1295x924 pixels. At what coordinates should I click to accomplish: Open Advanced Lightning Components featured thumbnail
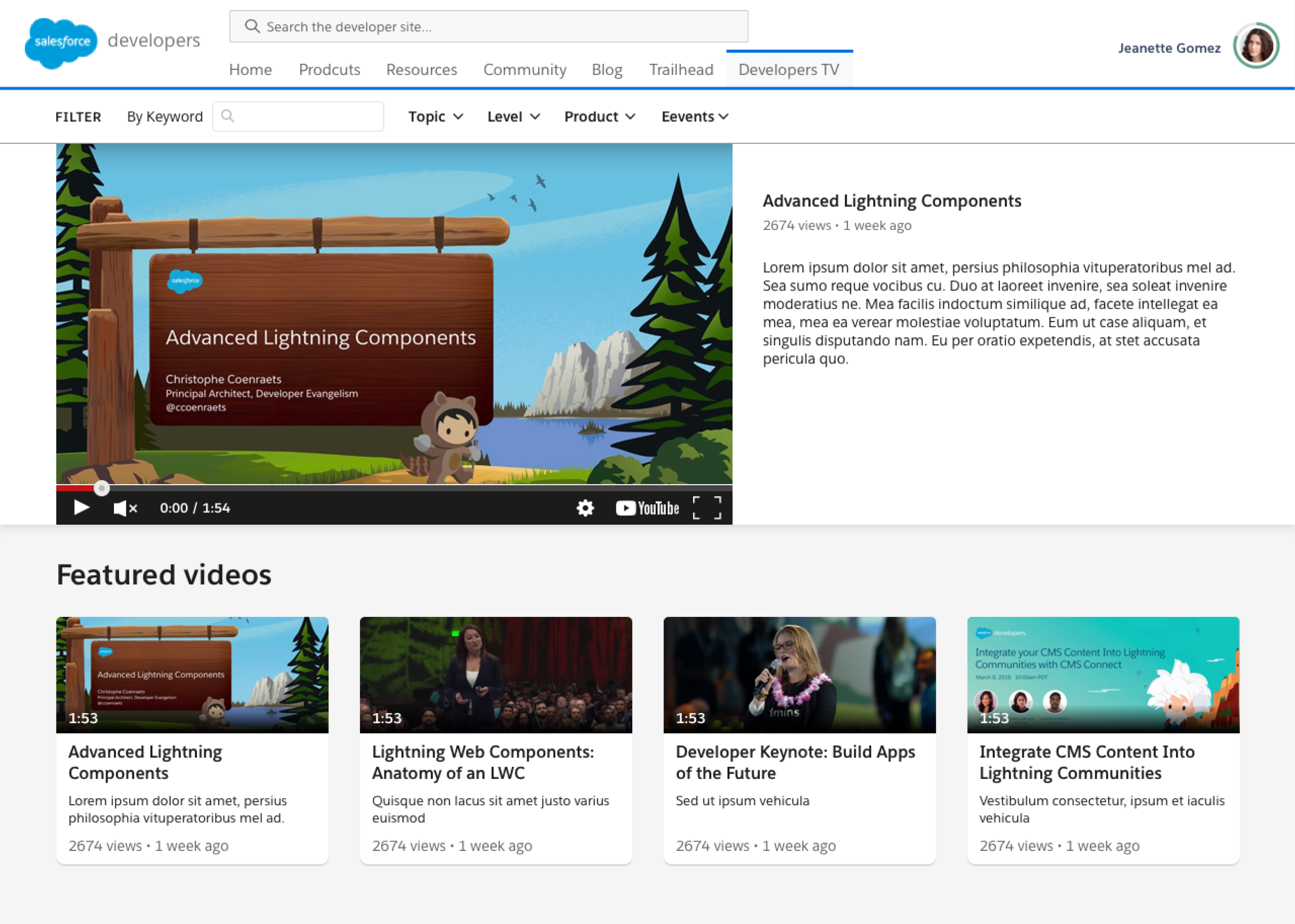click(192, 675)
